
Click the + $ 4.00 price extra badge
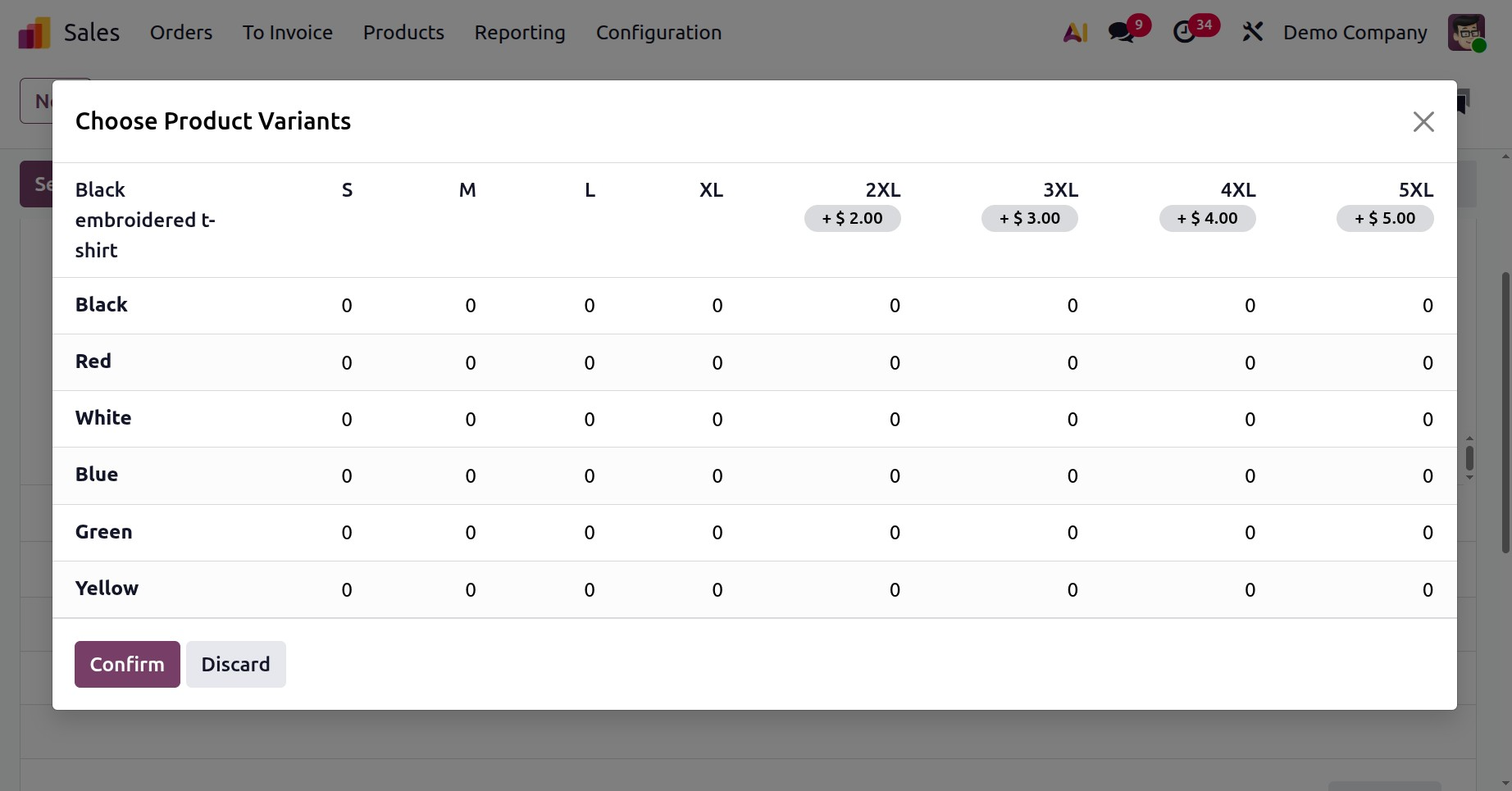click(x=1208, y=218)
